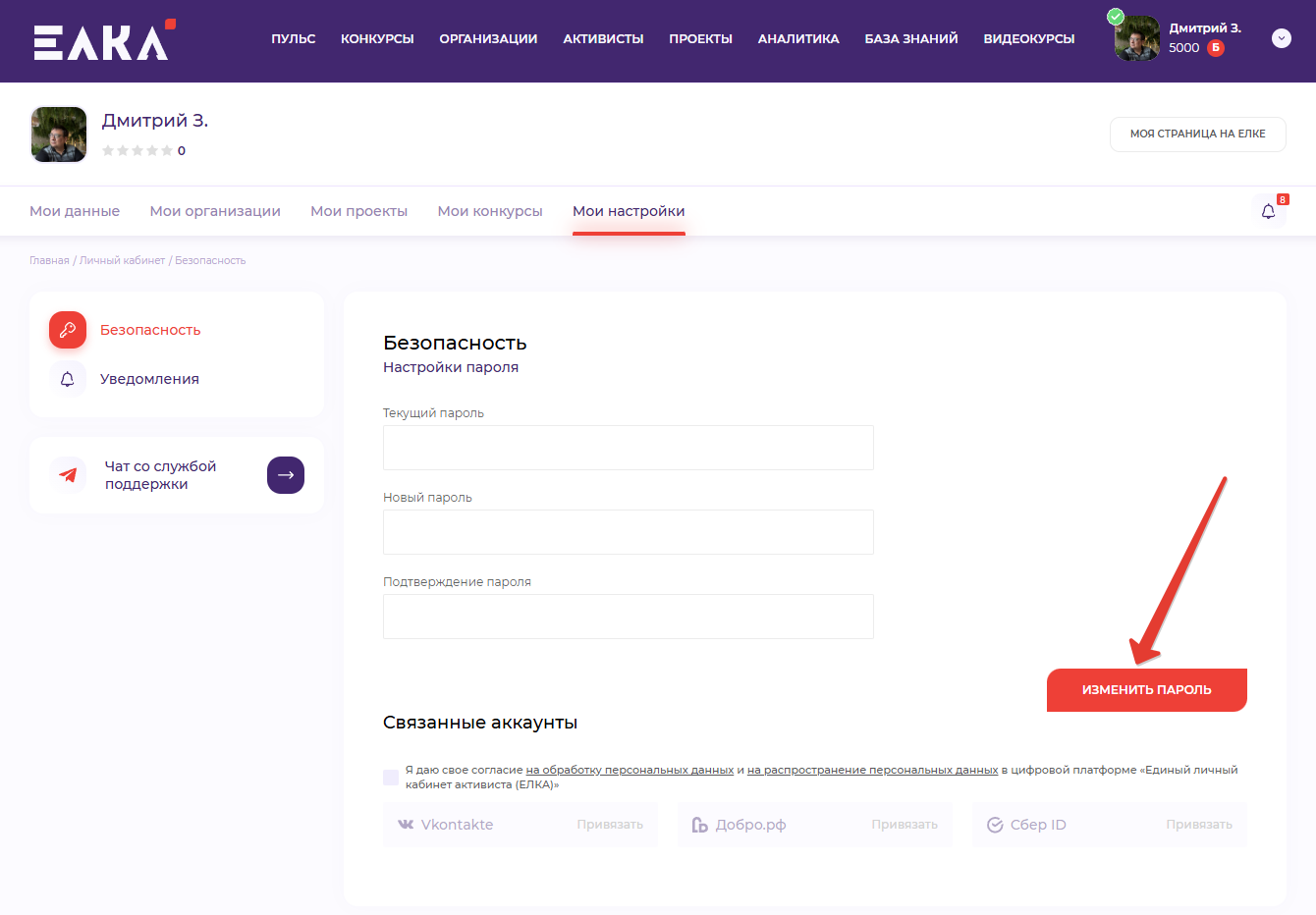The image size is (1316, 915).
Task: Expand the user menu chevron in header
Action: 1281,38
